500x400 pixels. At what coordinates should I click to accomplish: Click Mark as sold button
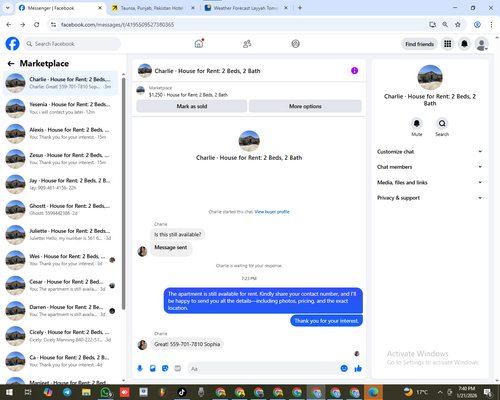[x=192, y=106]
